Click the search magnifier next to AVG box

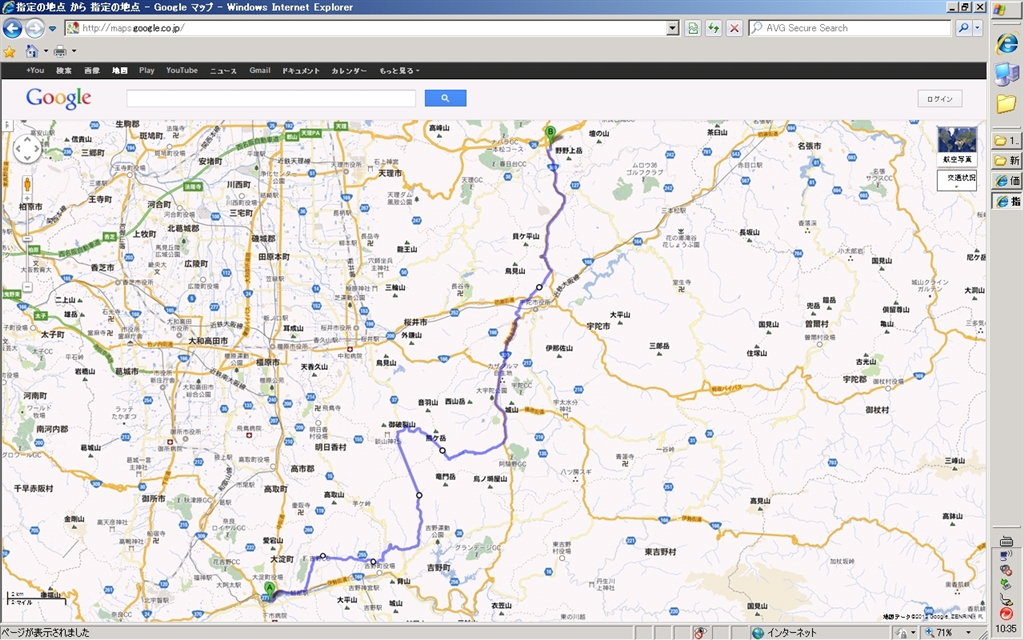[963, 28]
